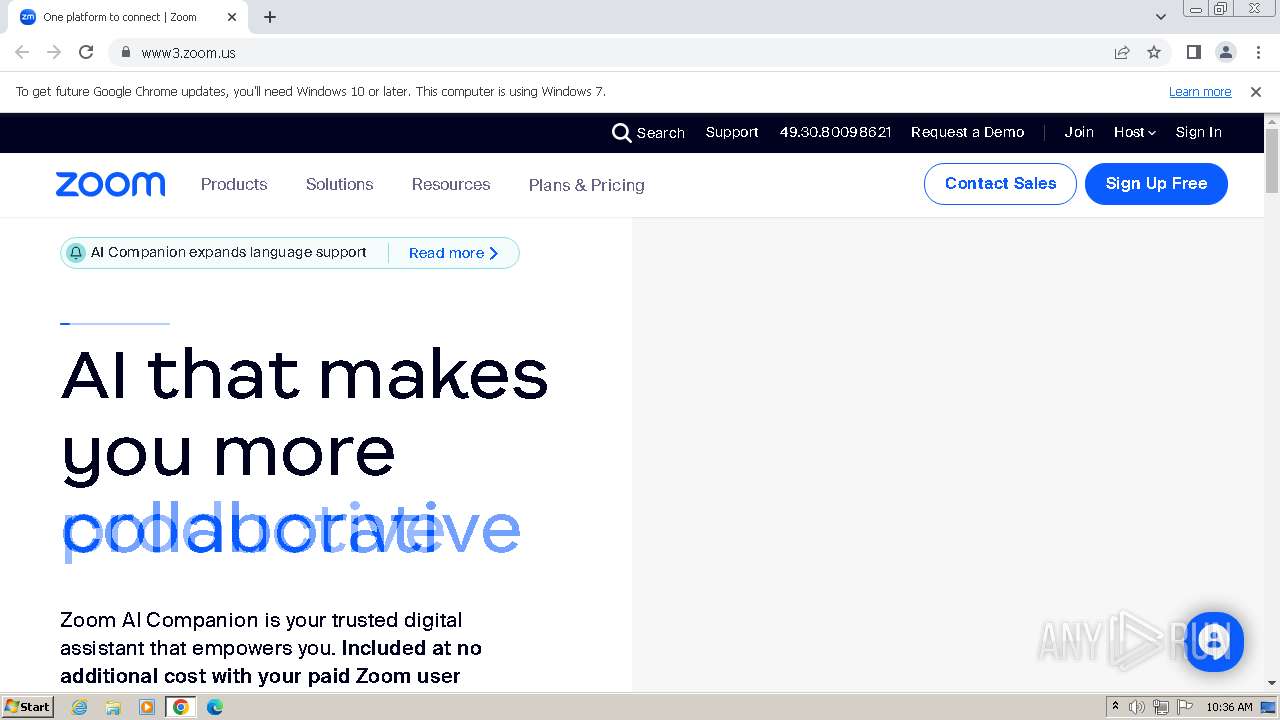Go to Plans & Pricing
Image resolution: width=1280 pixels, height=720 pixels.
[x=586, y=185]
